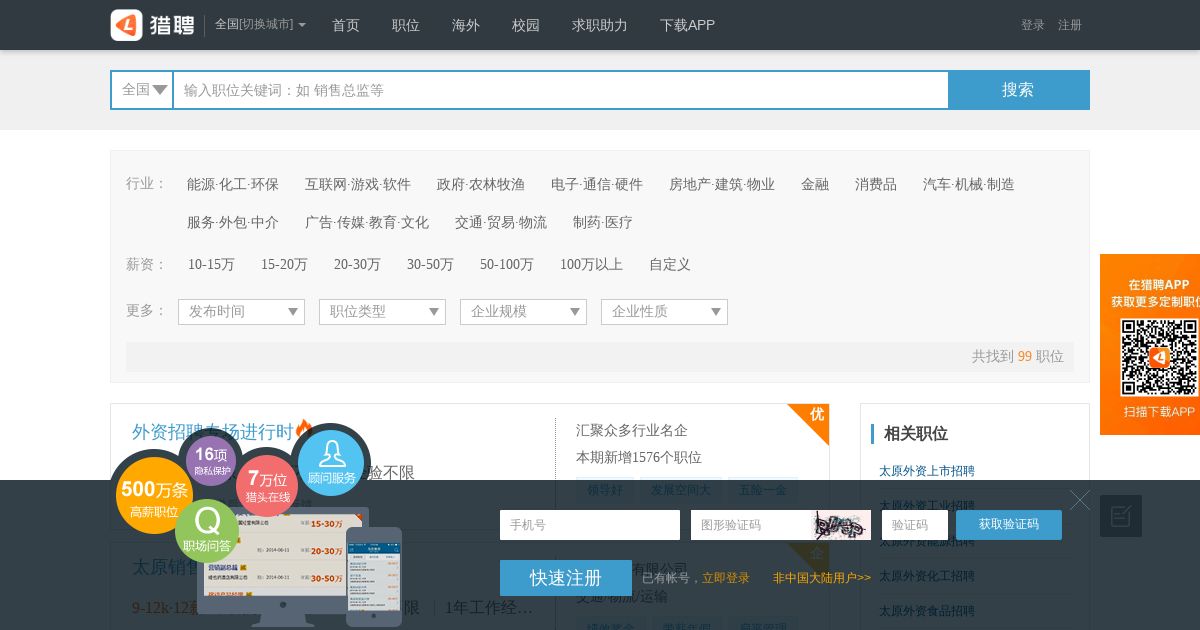Click the 获取验证码 button
This screenshot has height=630, width=1200.
coord(1009,525)
